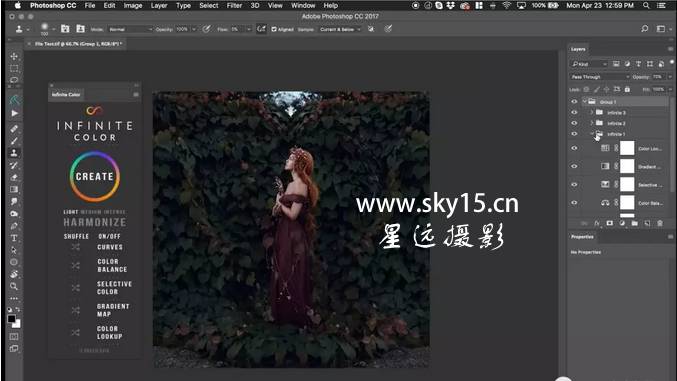The image size is (677, 381).
Task: Hide the Infinite 3 group
Action: [574, 112]
